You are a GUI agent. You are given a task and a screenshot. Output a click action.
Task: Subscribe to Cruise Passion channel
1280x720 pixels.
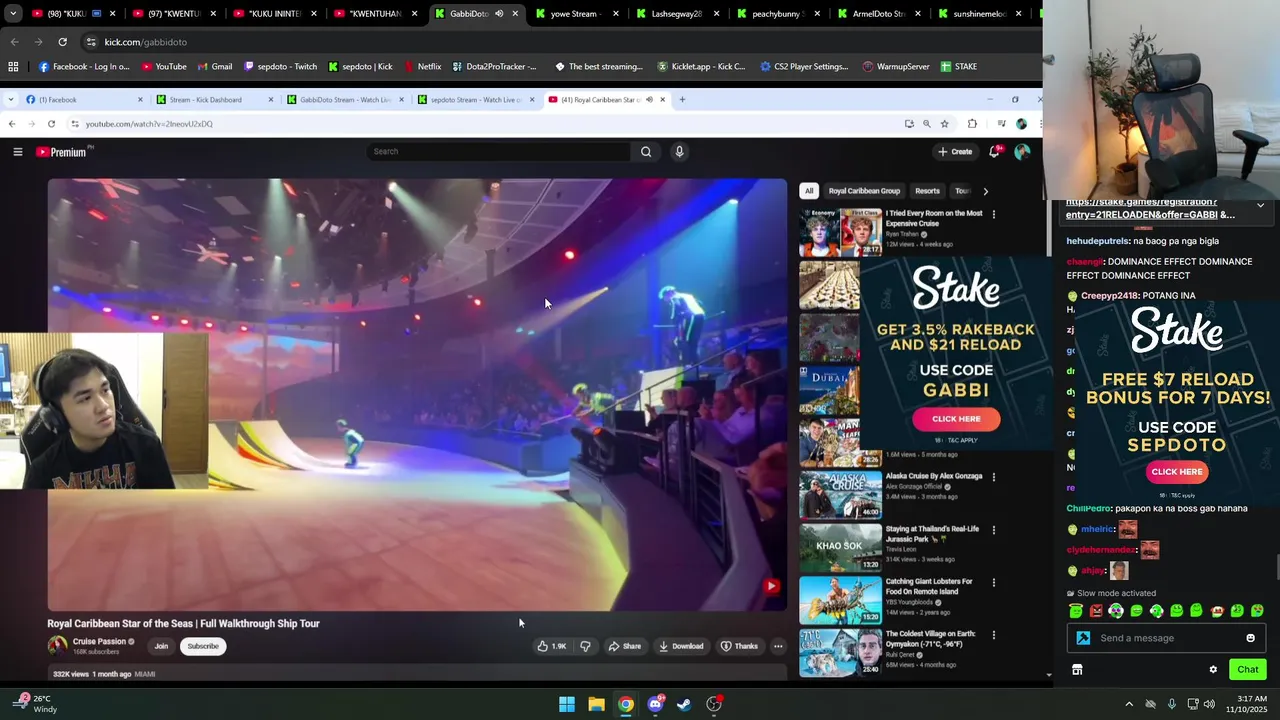click(x=203, y=646)
